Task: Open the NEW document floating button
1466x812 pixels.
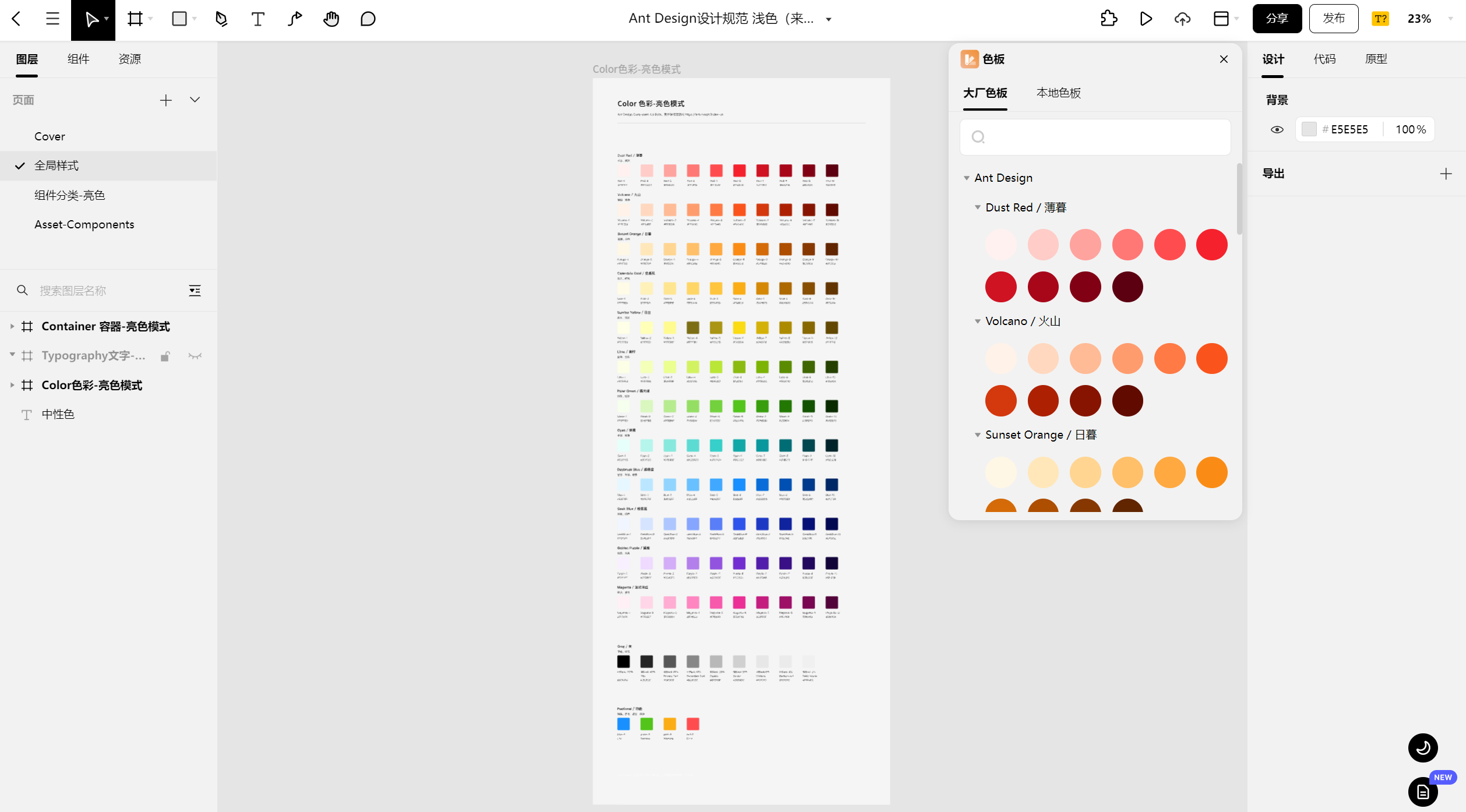Action: tap(1423, 792)
